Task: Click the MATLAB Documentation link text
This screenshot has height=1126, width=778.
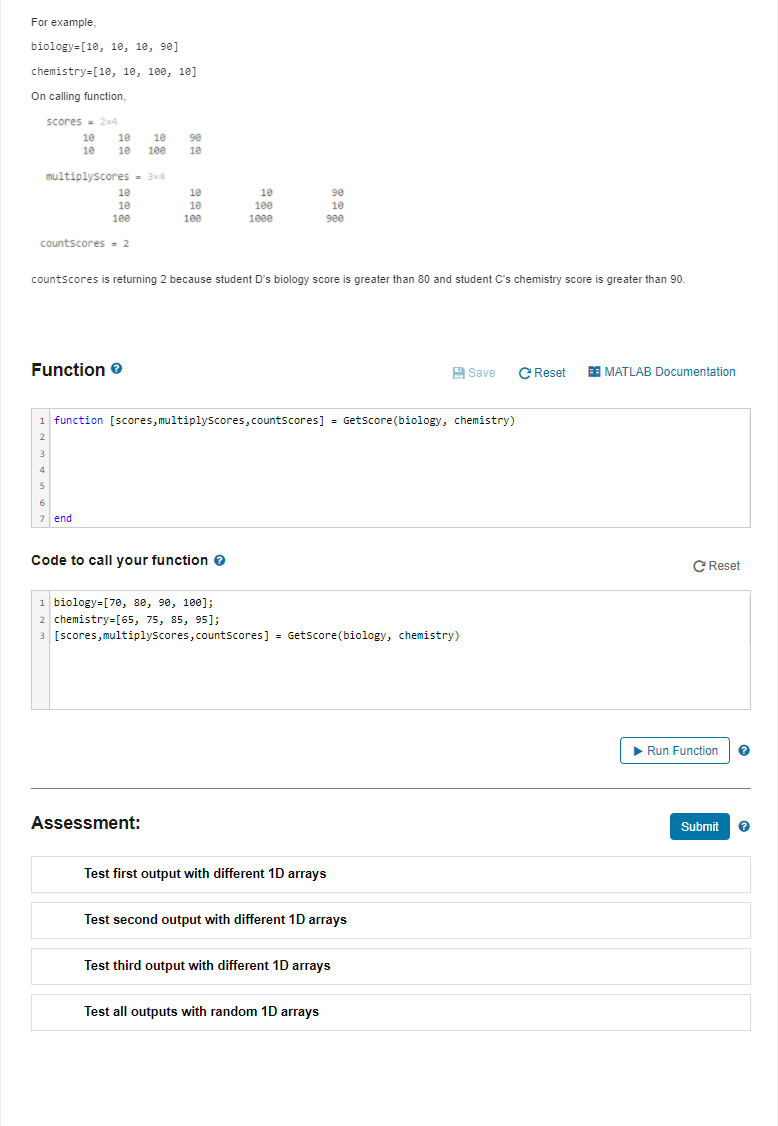Action: [670, 372]
